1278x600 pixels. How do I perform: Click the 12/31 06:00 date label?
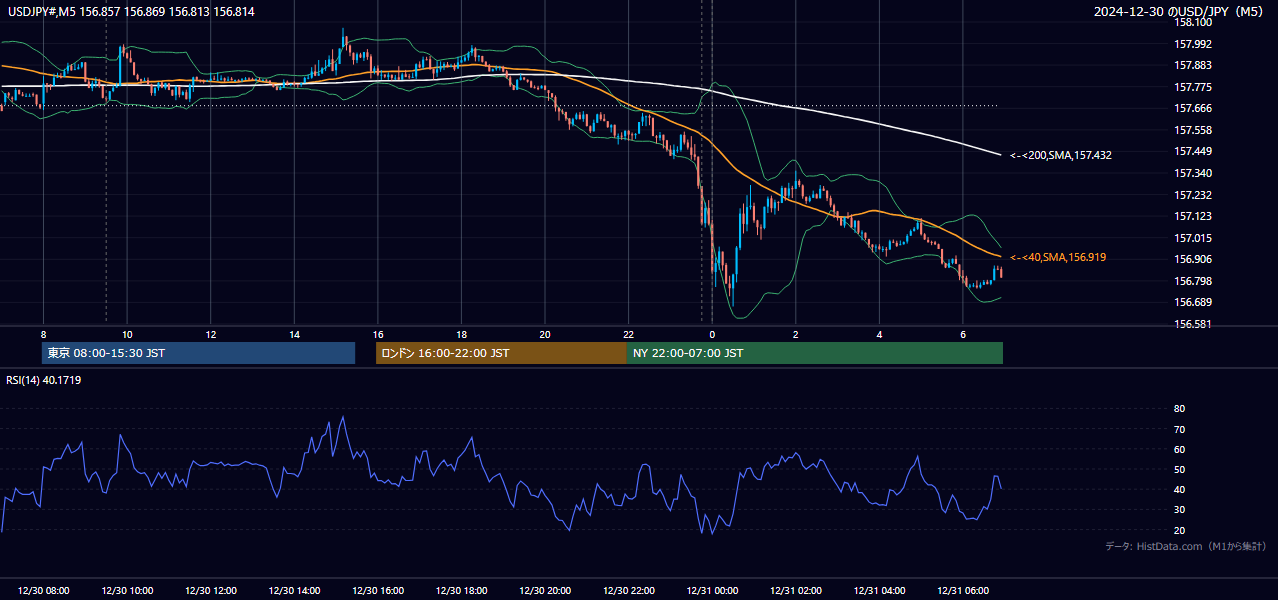[962, 591]
